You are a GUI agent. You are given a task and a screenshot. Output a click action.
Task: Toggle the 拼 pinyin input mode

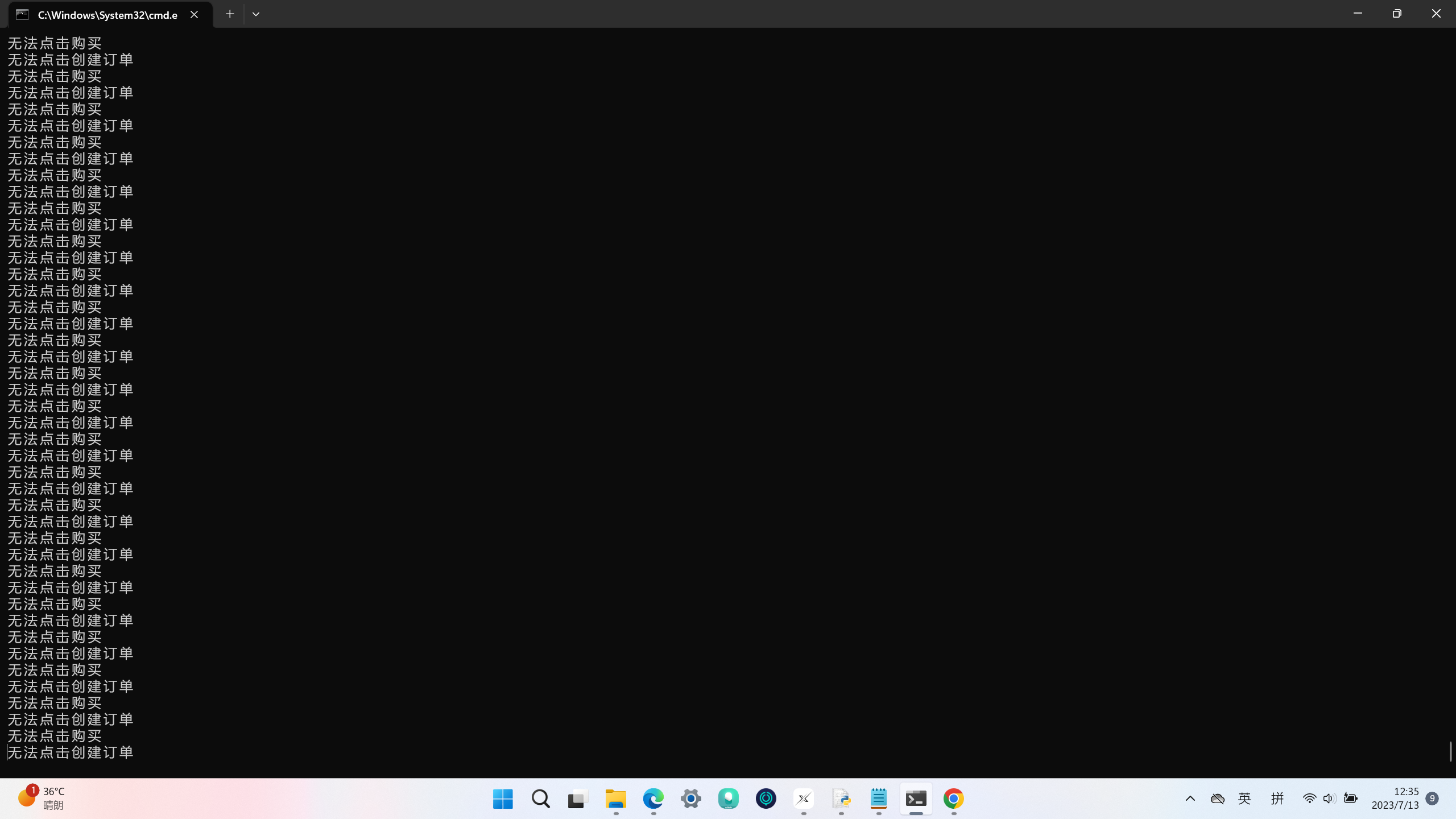1277,799
